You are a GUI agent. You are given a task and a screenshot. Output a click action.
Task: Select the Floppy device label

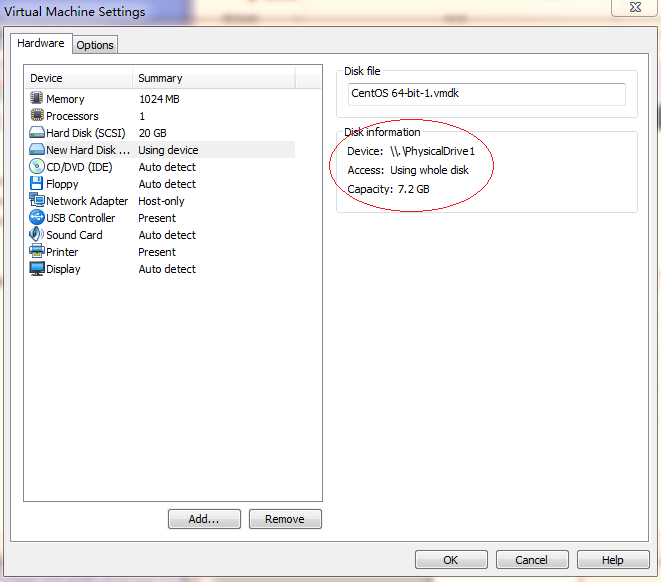click(62, 184)
